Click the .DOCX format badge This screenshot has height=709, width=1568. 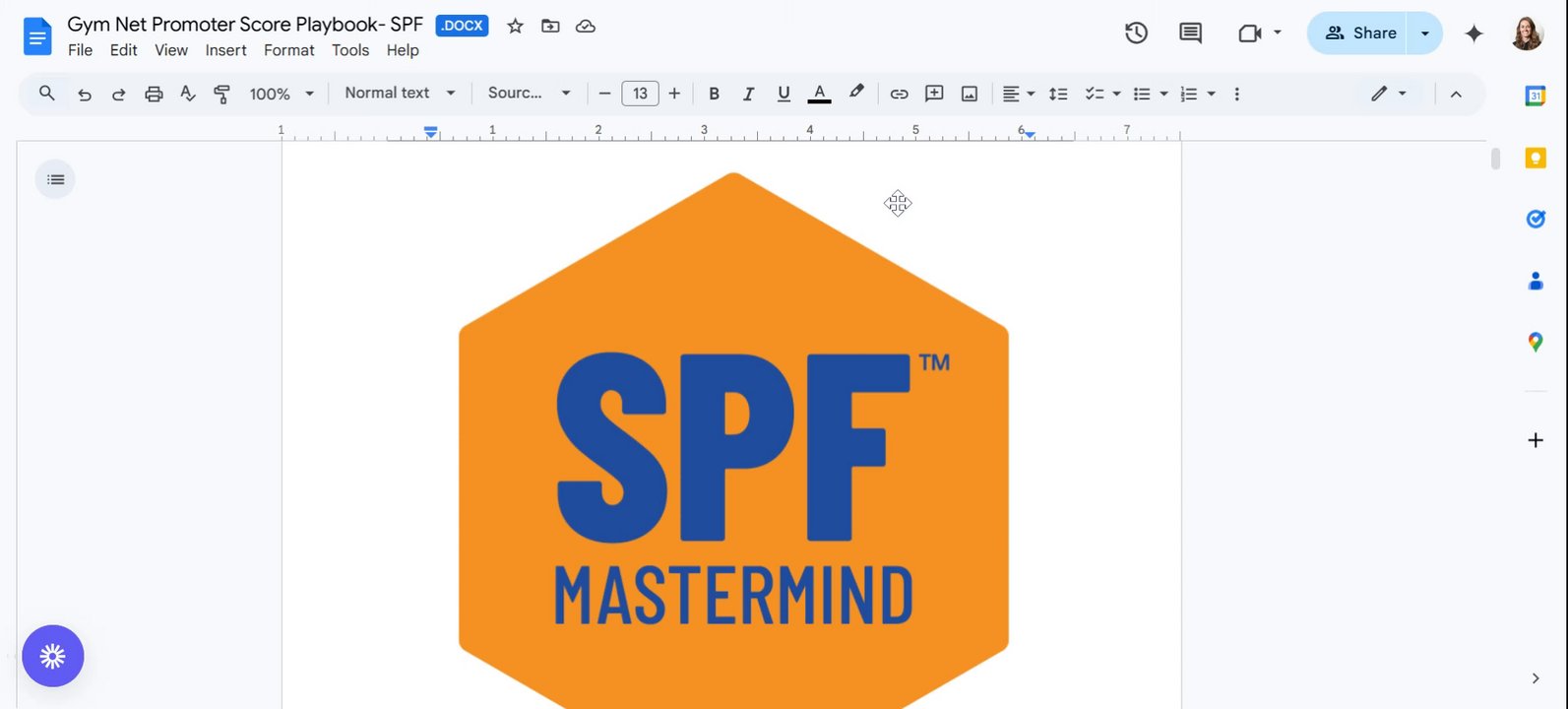pyautogui.click(x=462, y=26)
